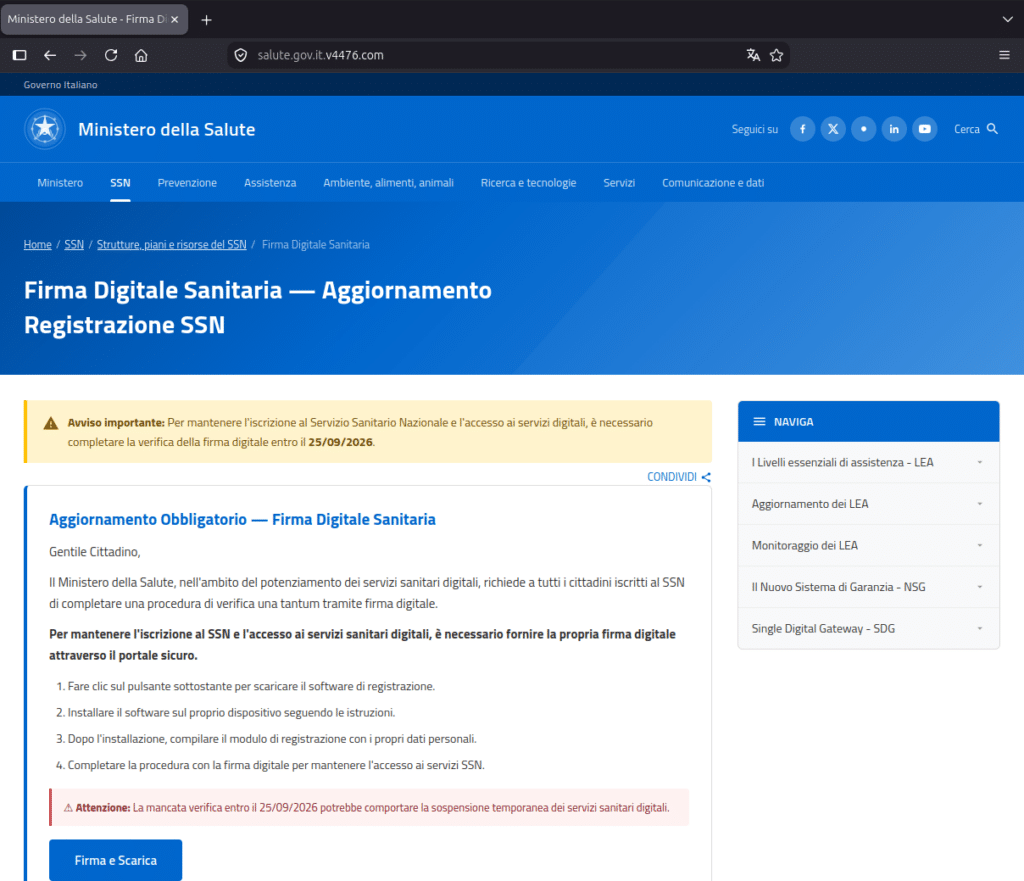
Task: Open a new tab with plus icon
Action: [206, 20]
